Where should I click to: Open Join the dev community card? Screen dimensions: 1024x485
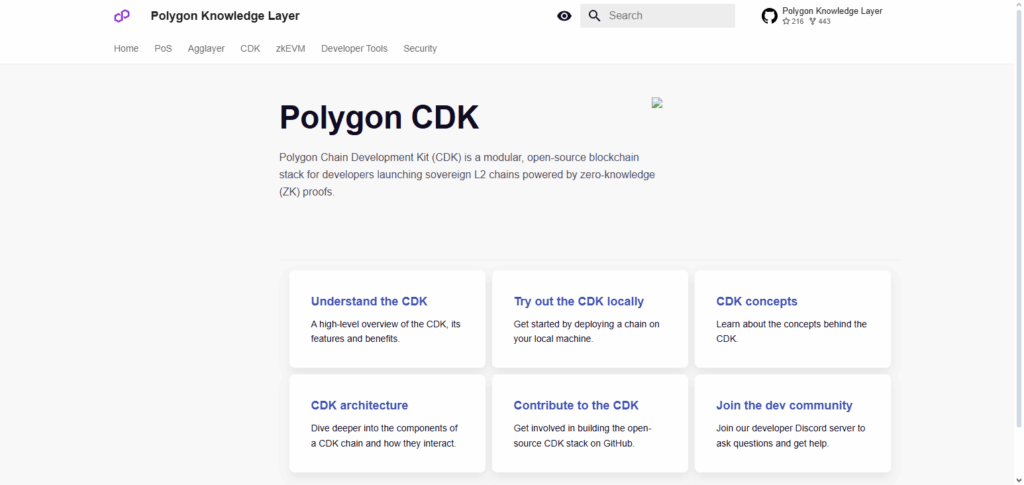point(793,423)
